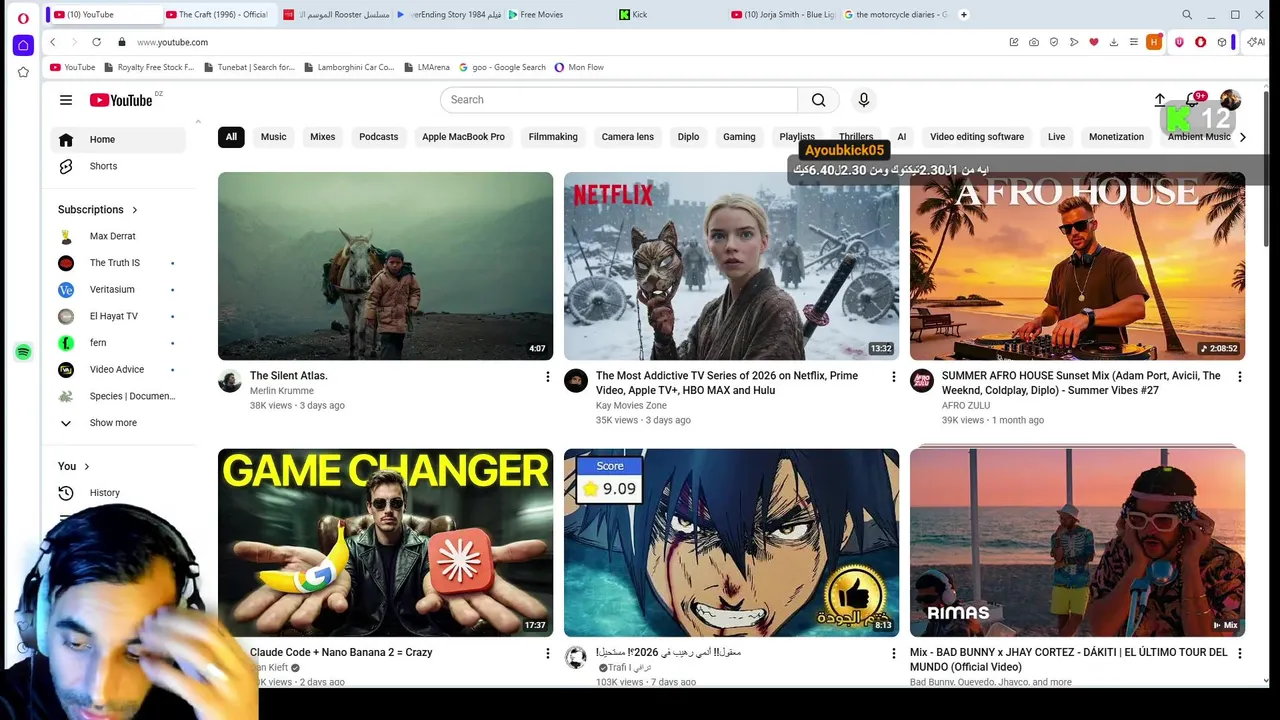Select the Music category chip
Image resolution: width=1280 pixels, height=720 pixels.
tap(273, 137)
